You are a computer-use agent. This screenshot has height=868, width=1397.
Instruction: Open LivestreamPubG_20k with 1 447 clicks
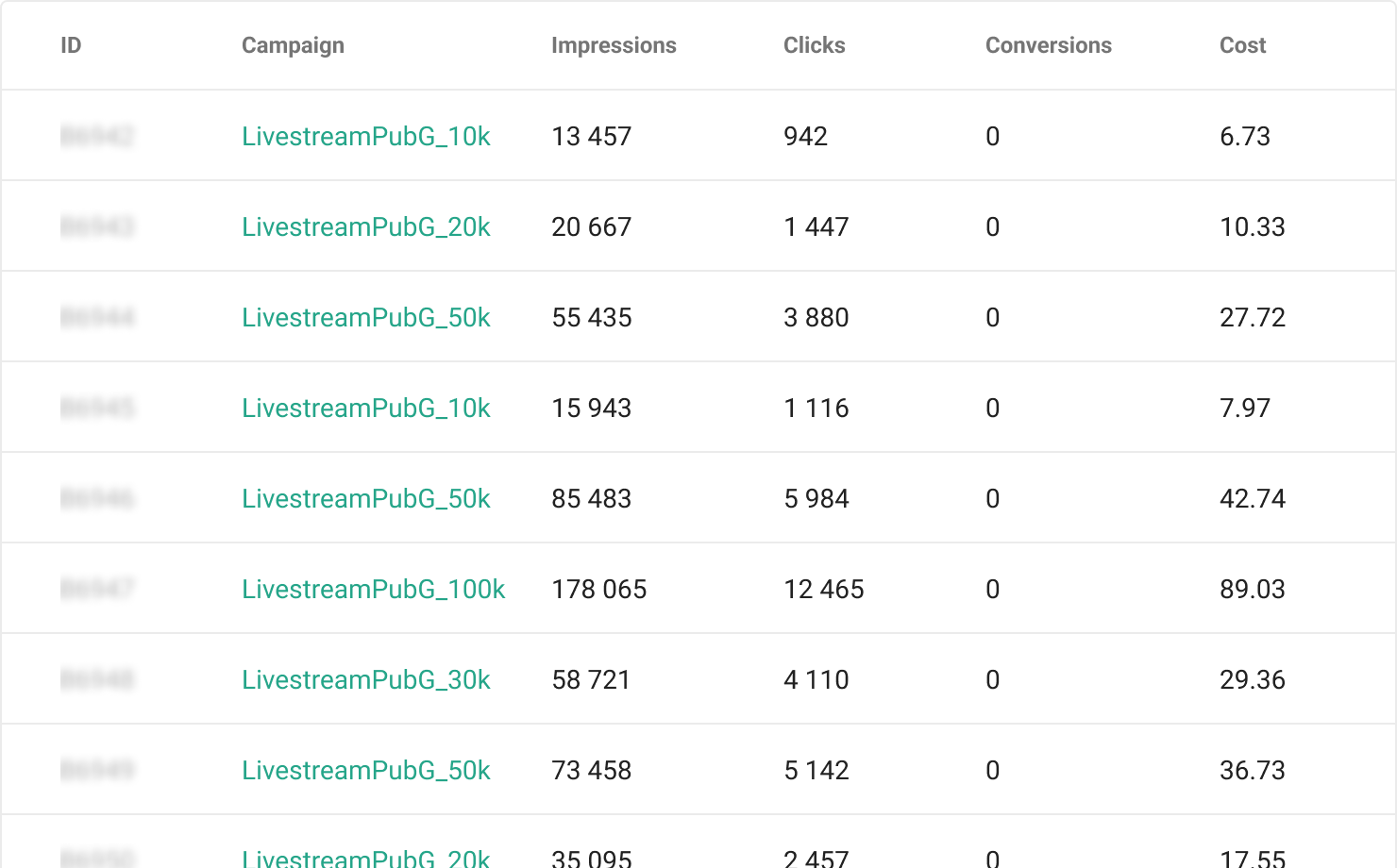tap(366, 226)
